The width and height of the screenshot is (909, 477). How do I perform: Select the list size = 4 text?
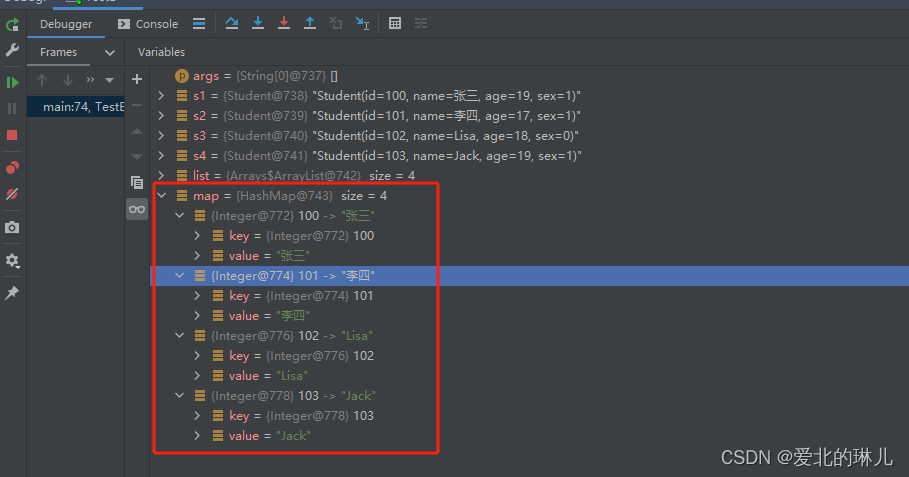click(x=392, y=176)
